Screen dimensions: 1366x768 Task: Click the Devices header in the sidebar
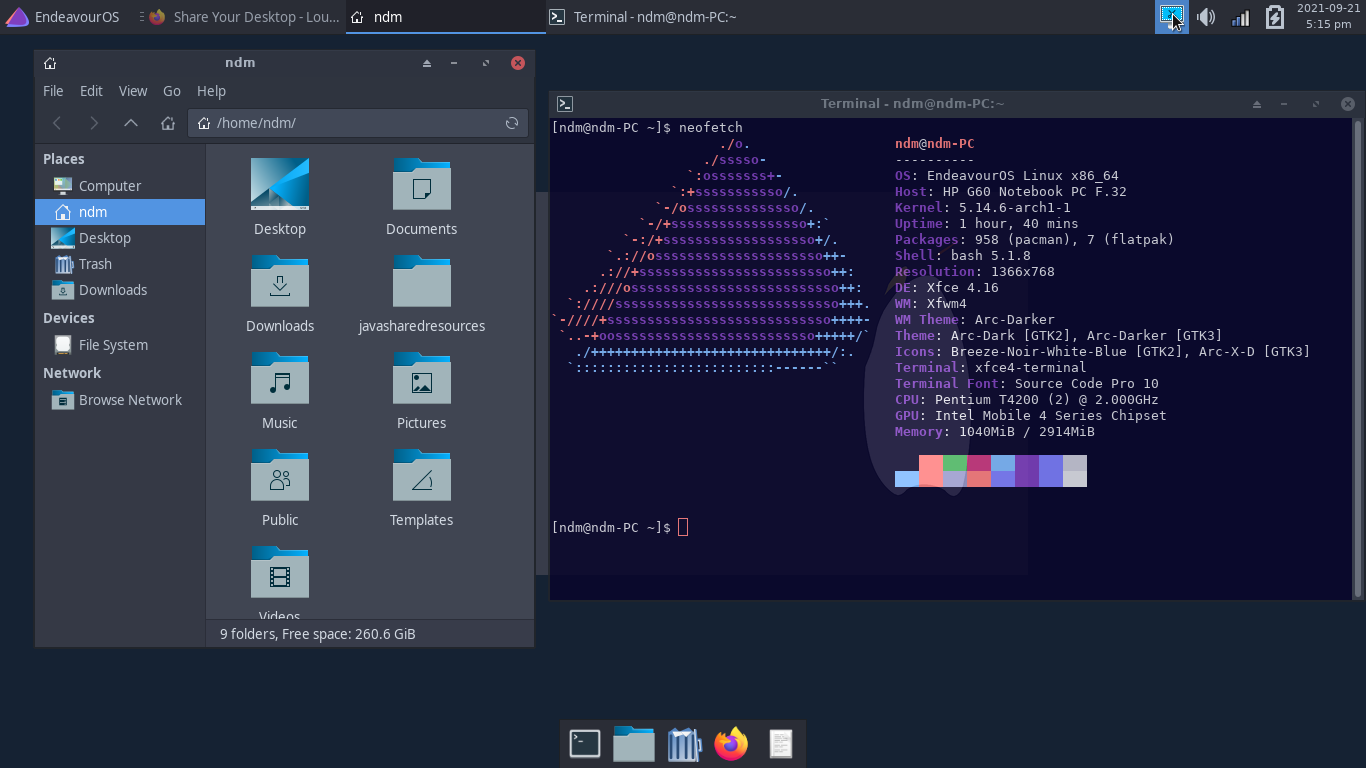tap(69, 318)
